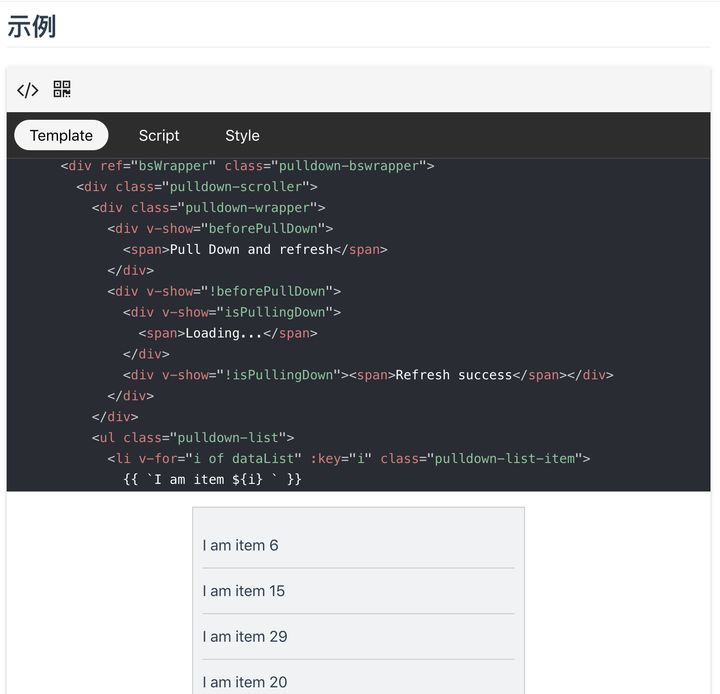Show the QR code icon

[x=62, y=89]
